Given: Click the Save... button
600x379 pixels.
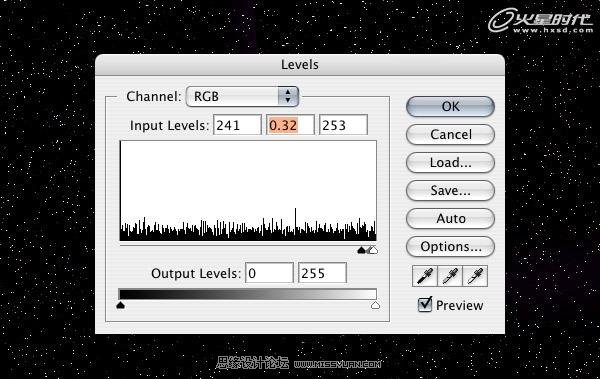Looking at the screenshot, I should point(450,190).
